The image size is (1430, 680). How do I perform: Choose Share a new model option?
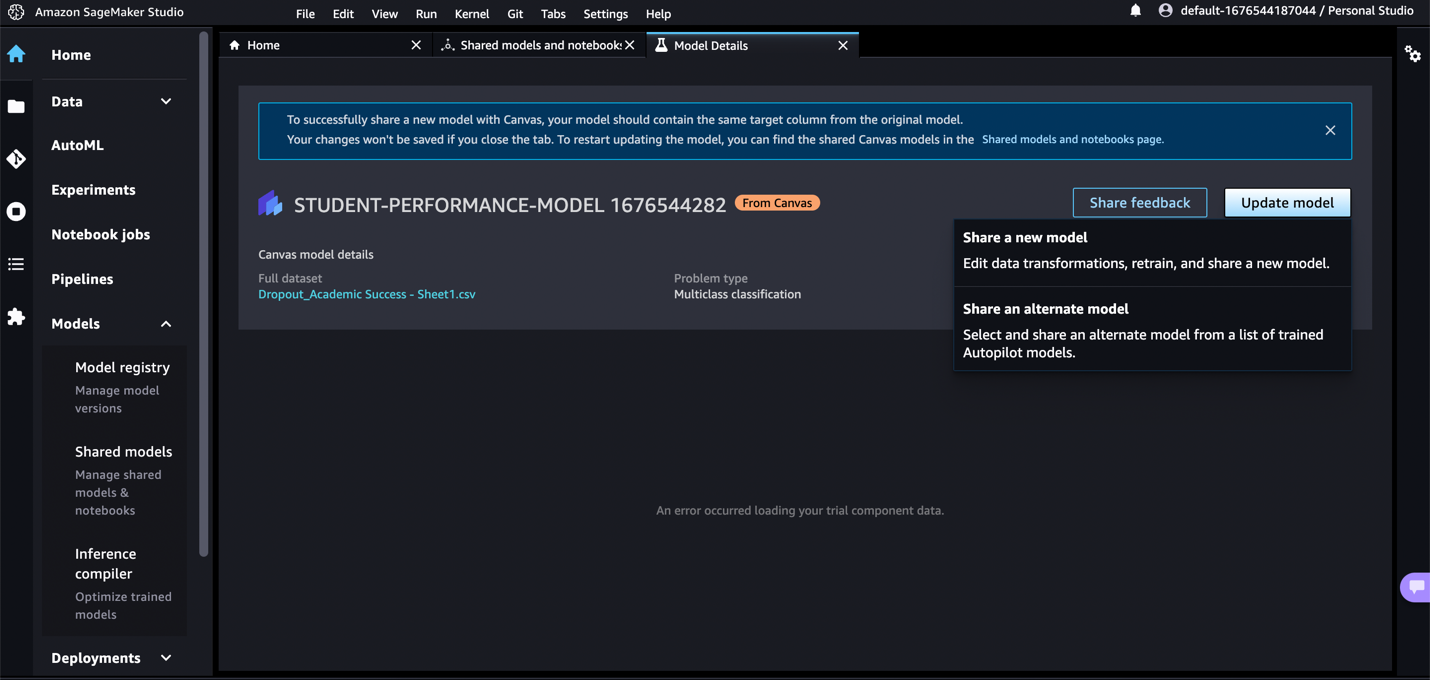click(x=1152, y=251)
